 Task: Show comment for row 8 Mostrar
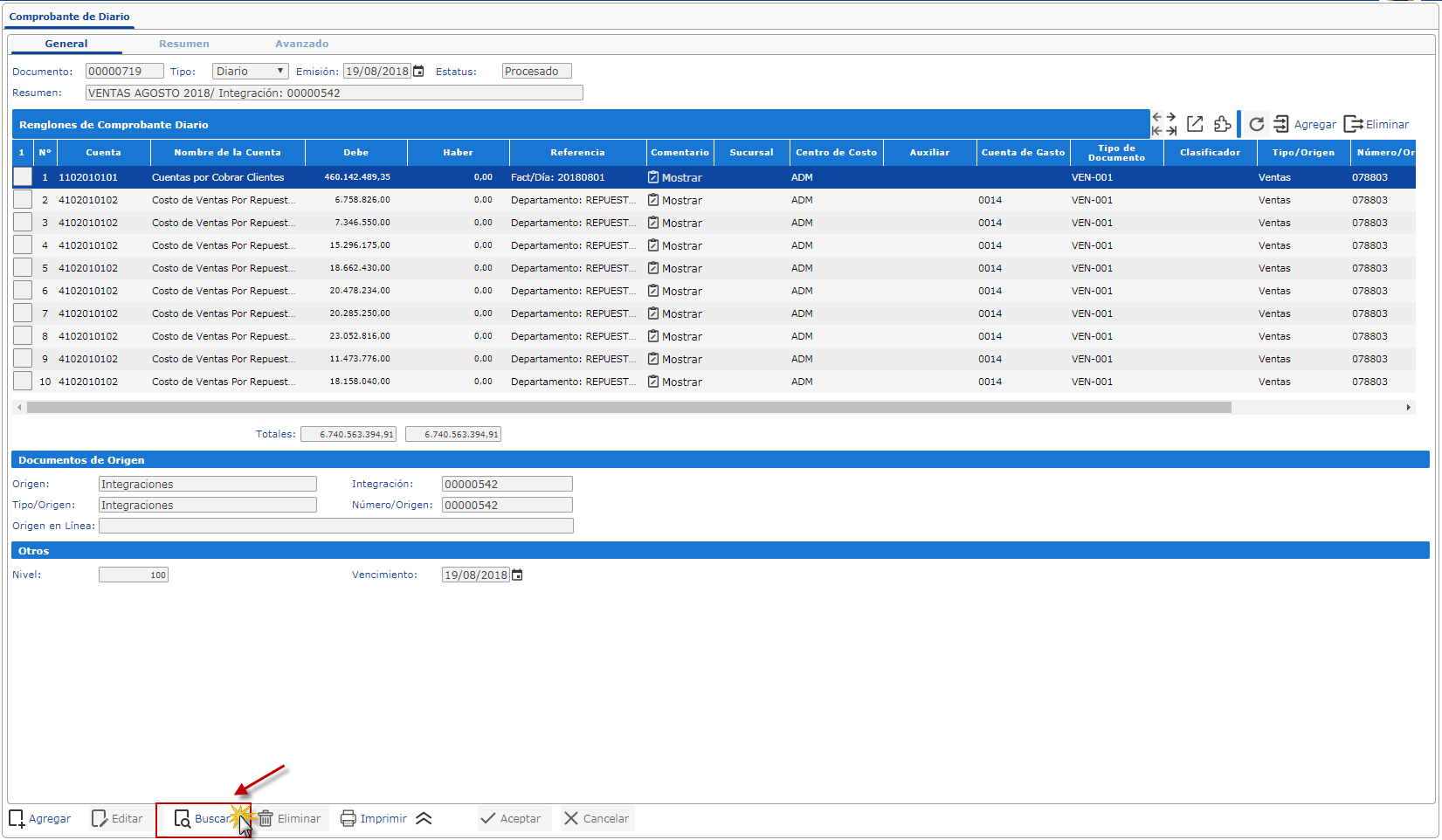coord(675,336)
